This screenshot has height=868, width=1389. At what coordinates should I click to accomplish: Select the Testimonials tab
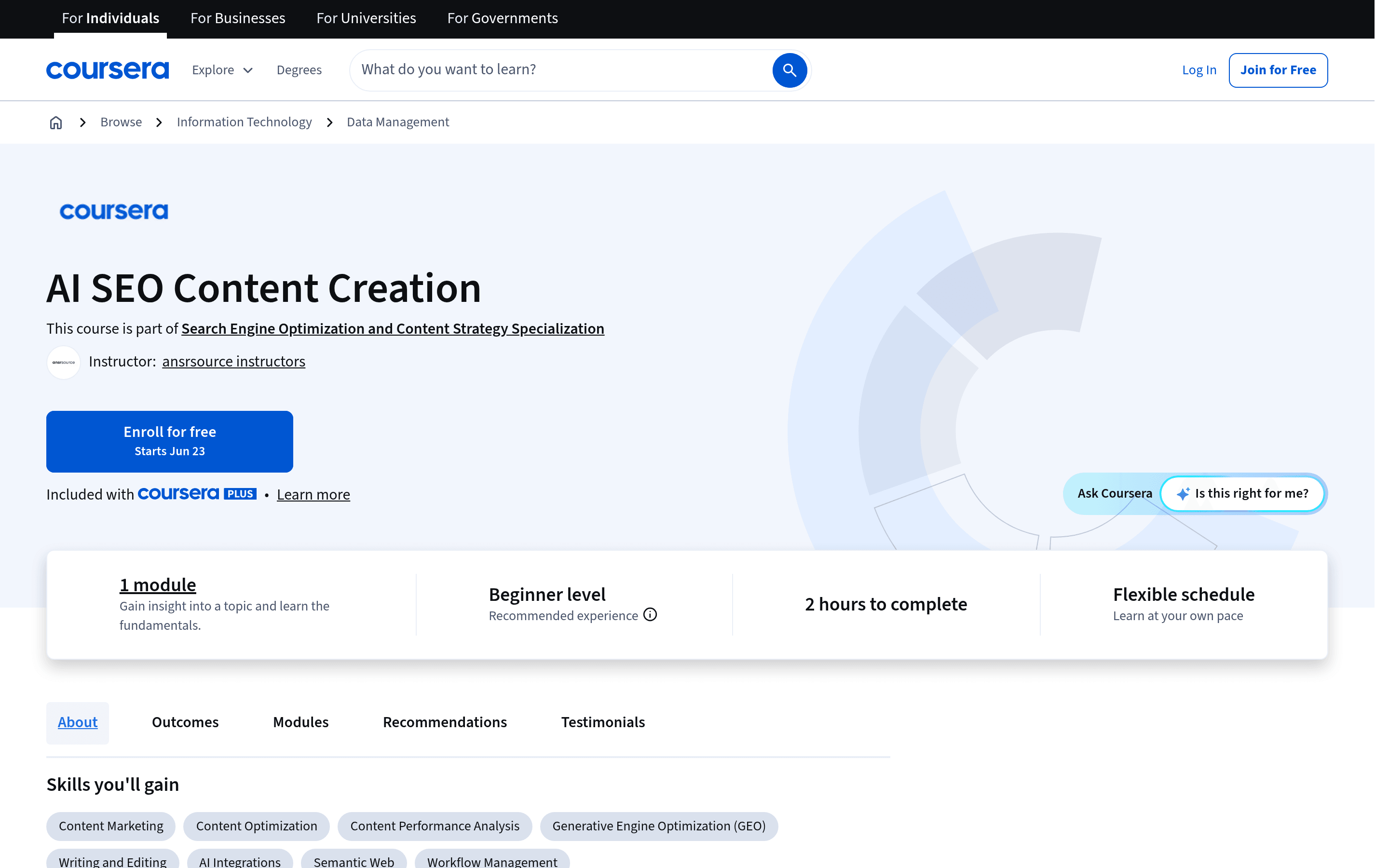603,723
